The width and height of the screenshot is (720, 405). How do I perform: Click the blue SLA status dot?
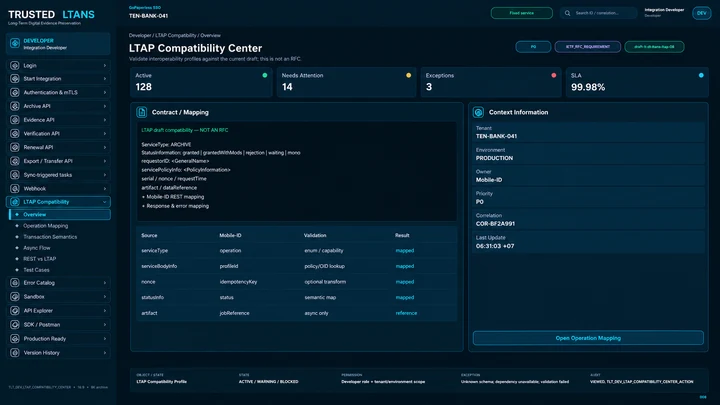701,75
